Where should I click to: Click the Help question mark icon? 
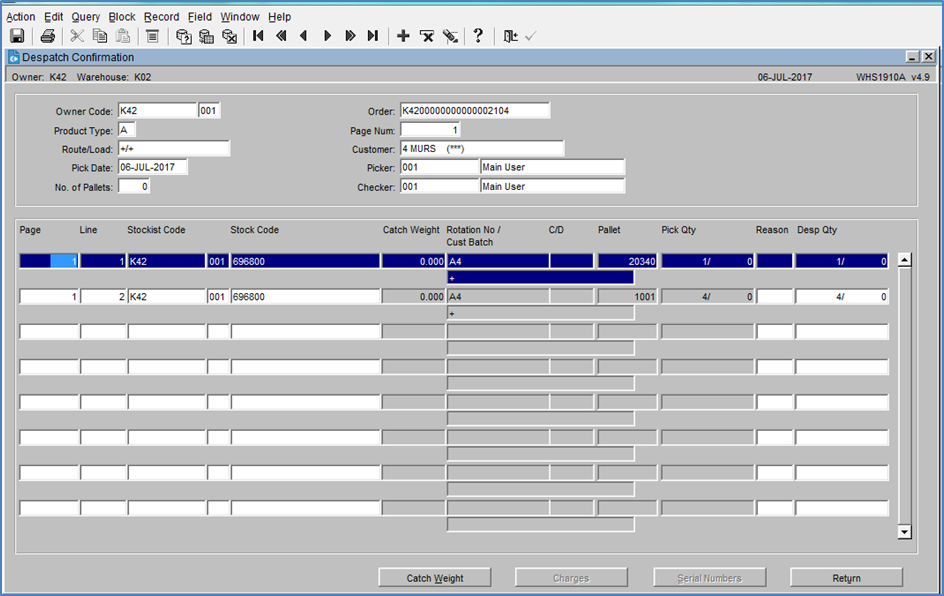point(478,36)
